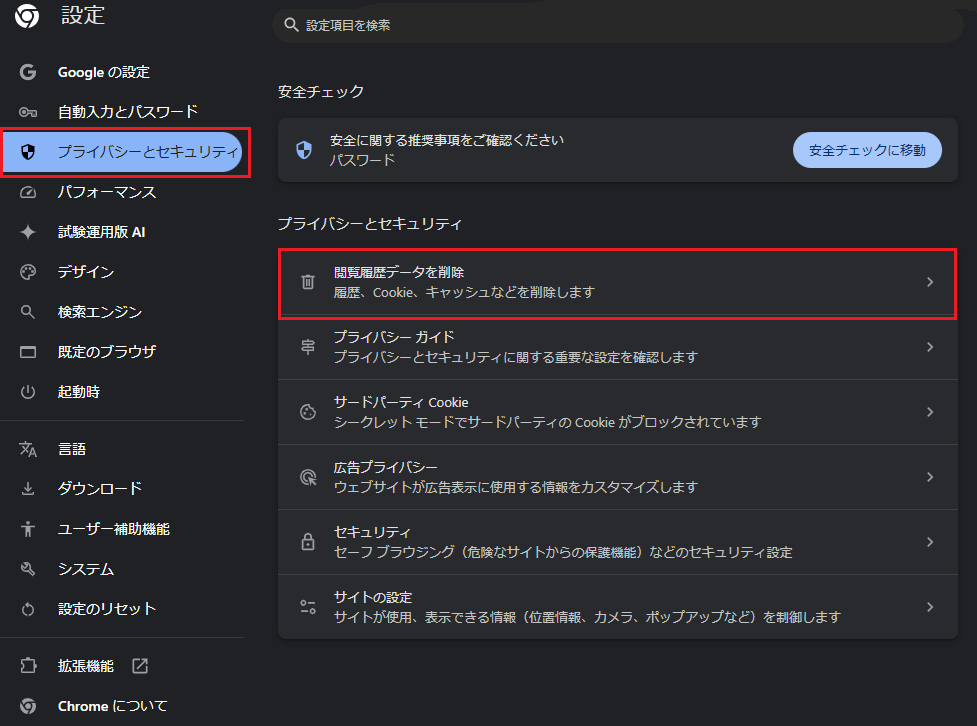Viewport: 977px width, 726px height.
Task: Click the 閲覧履歴データを削除 row title
Action: (399, 272)
